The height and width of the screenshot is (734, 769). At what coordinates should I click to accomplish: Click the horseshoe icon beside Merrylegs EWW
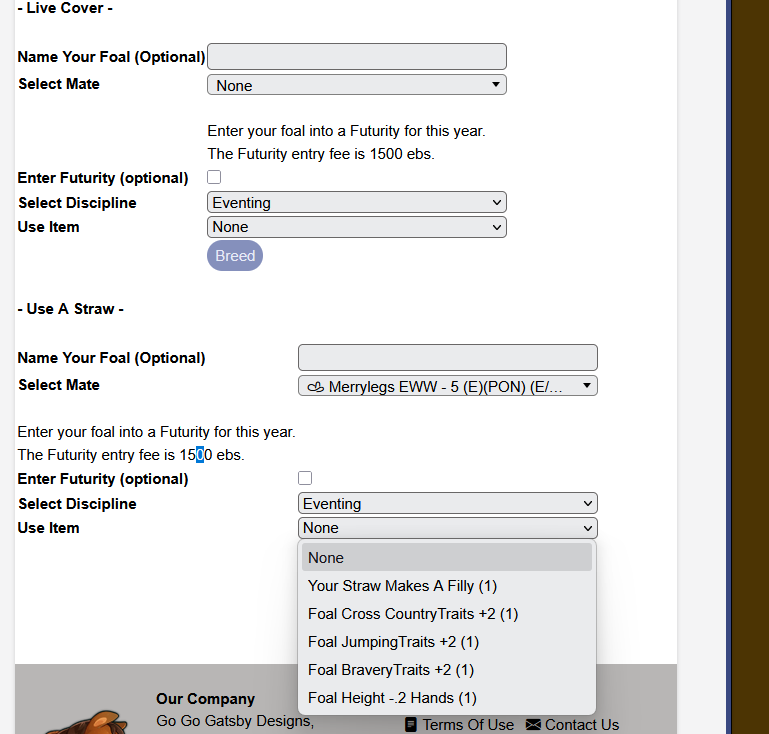pos(315,387)
